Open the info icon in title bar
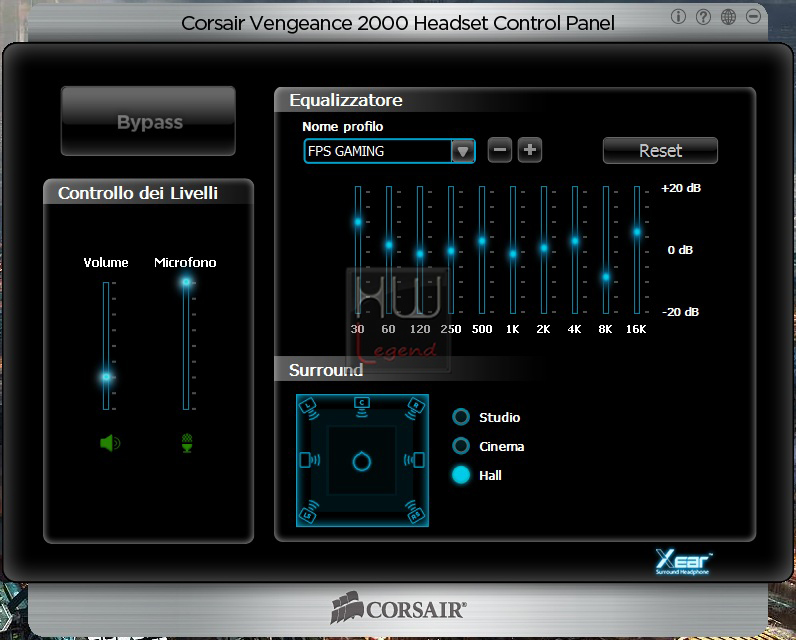This screenshot has width=796, height=640. point(678,17)
